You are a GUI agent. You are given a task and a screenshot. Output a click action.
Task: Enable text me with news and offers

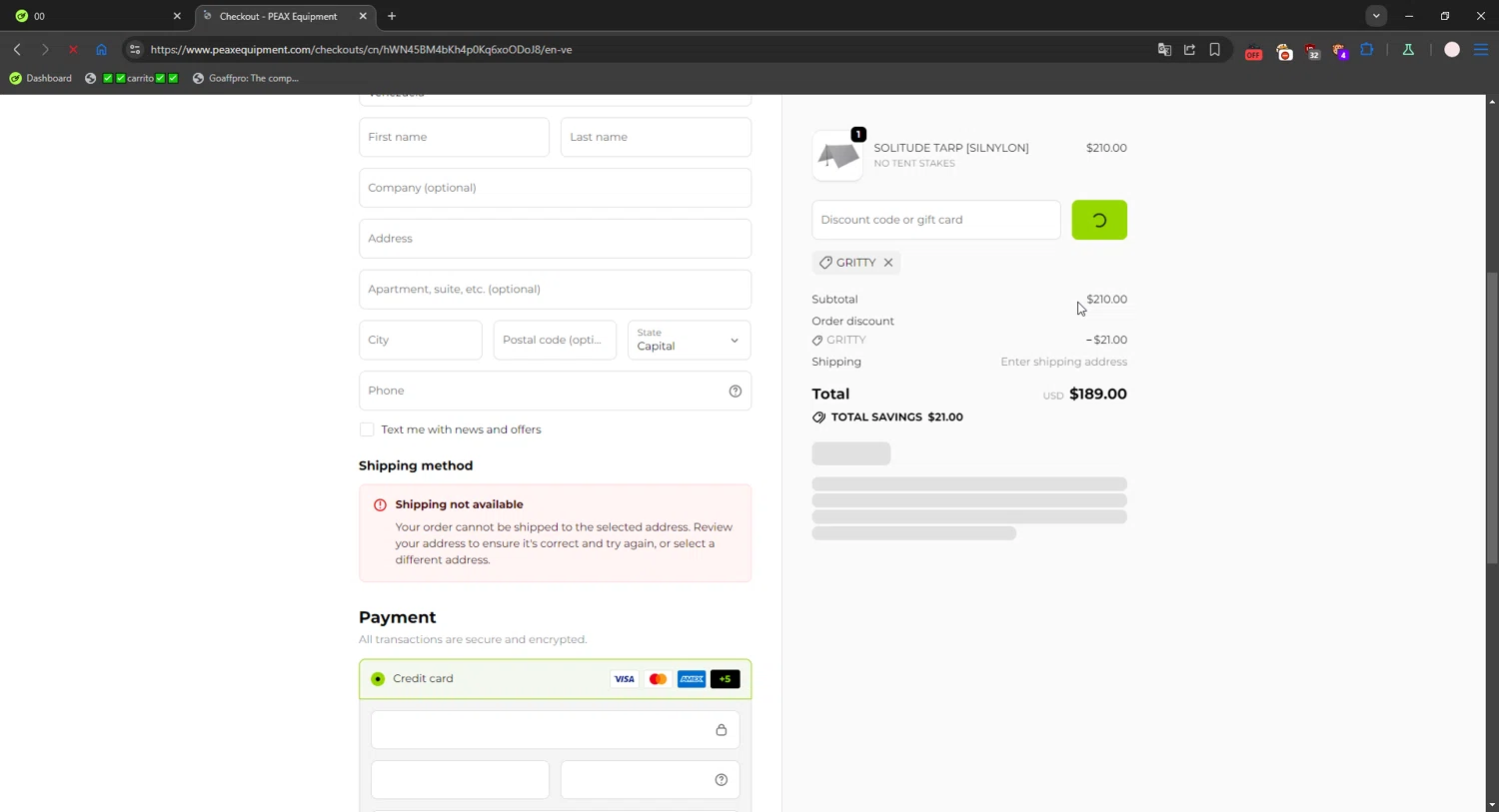367,429
